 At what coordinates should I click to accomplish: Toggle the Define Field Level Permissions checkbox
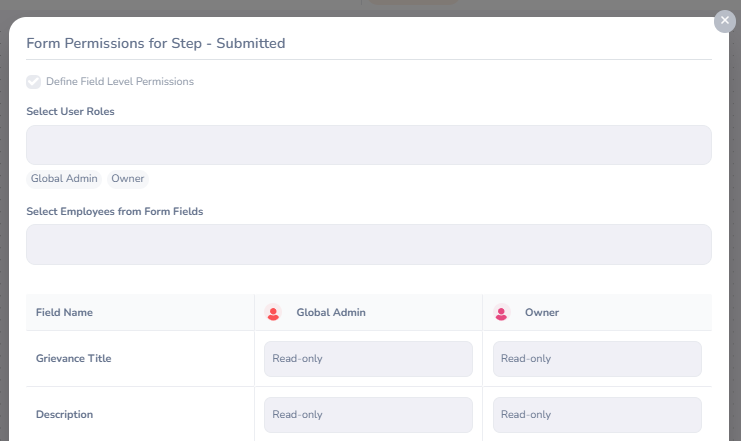34,82
